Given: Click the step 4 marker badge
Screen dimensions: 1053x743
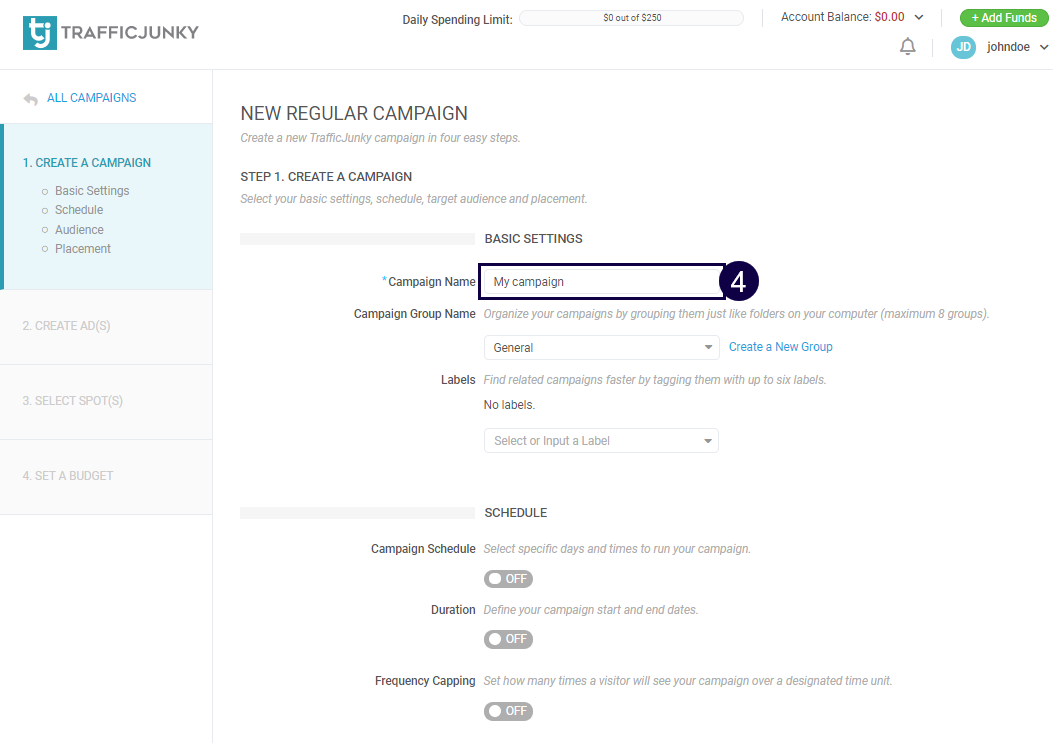Looking at the screenshot, I should tap(738, 282).
